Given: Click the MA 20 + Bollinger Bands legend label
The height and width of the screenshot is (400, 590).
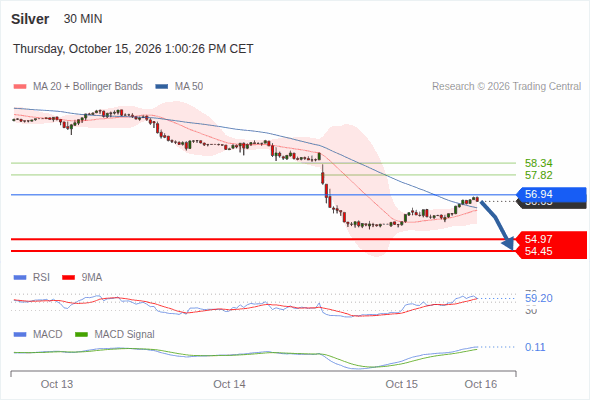Looking at the screenshot, I should tap(88, 87).
